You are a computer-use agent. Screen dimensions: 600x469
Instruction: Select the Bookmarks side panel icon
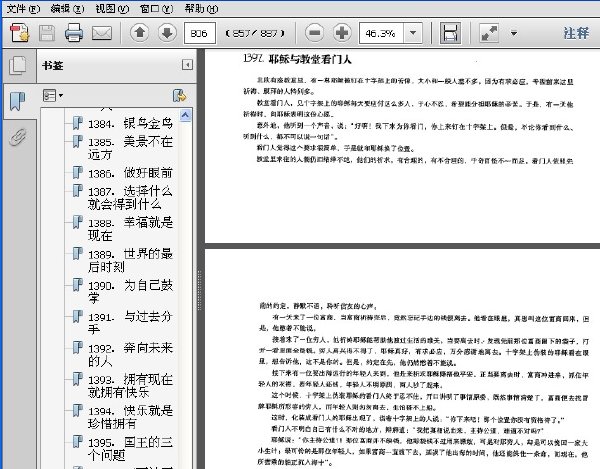pyautogui.click(x=18, y=101)
